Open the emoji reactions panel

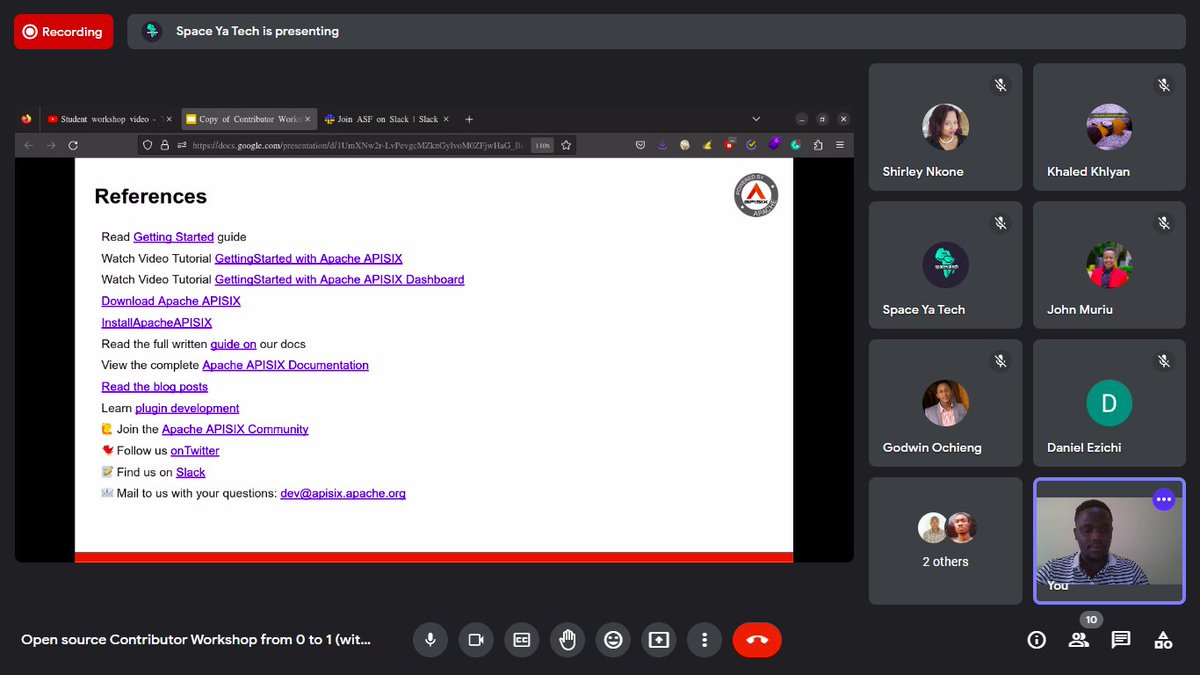[x=613, y=639]
